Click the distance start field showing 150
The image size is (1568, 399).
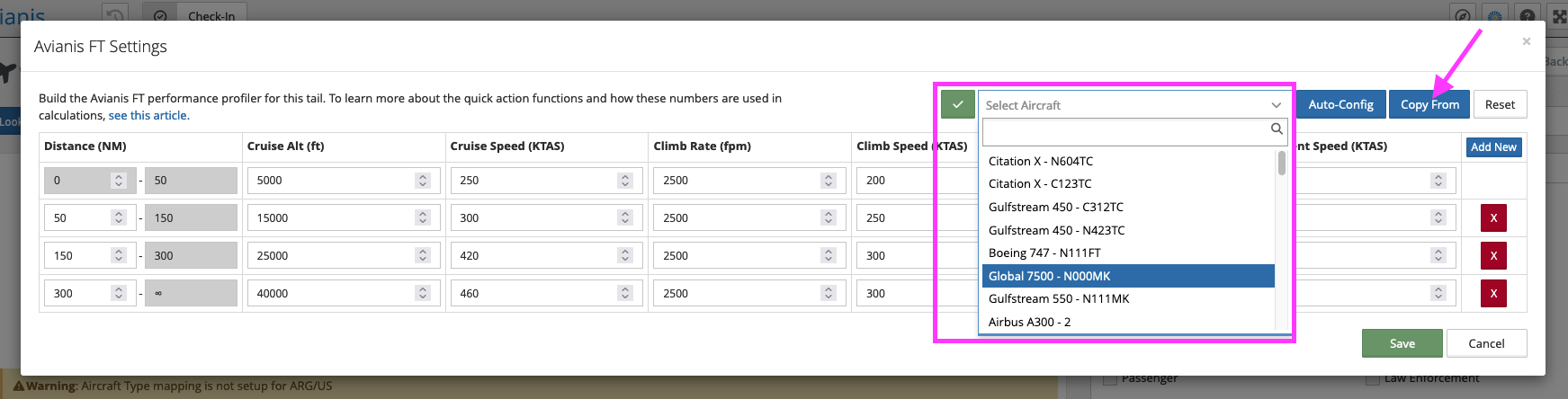coord(90,255)
